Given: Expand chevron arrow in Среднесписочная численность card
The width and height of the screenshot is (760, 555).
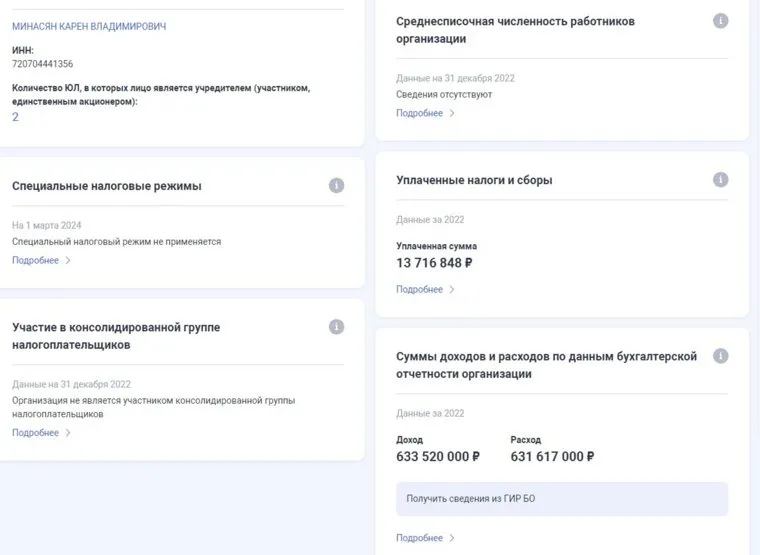Looking at the screenshot, I should (452, 113).
